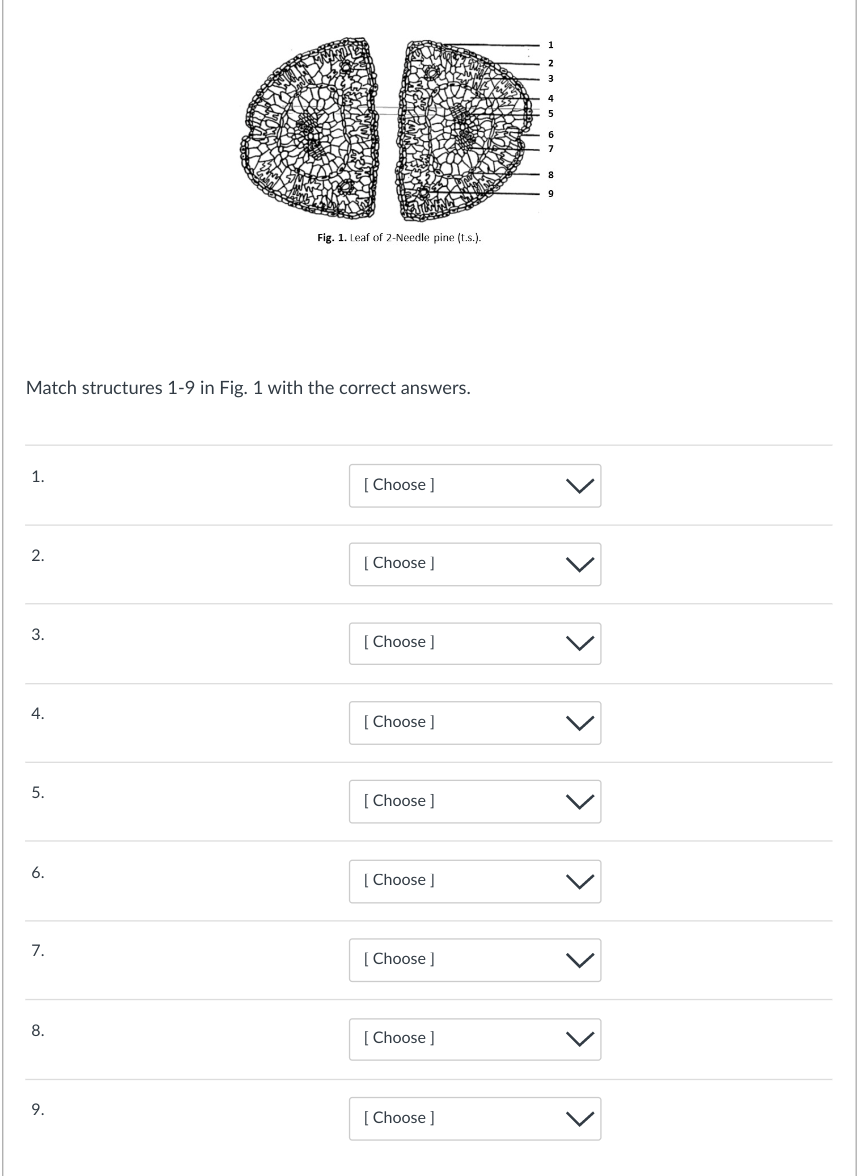Open the Choose selector for question 6
The width and height of the screenshot is (867, 1176).
[475, 880]
